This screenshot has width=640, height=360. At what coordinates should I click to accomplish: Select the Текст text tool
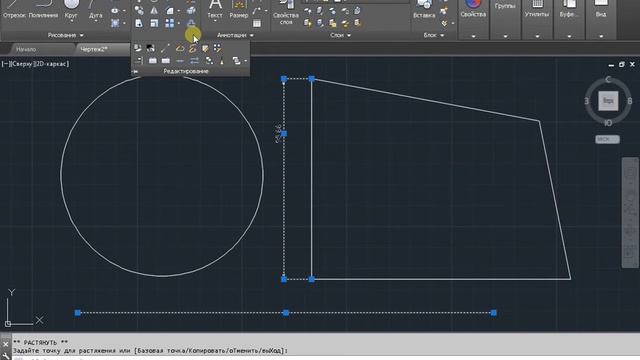coord(215,10)
